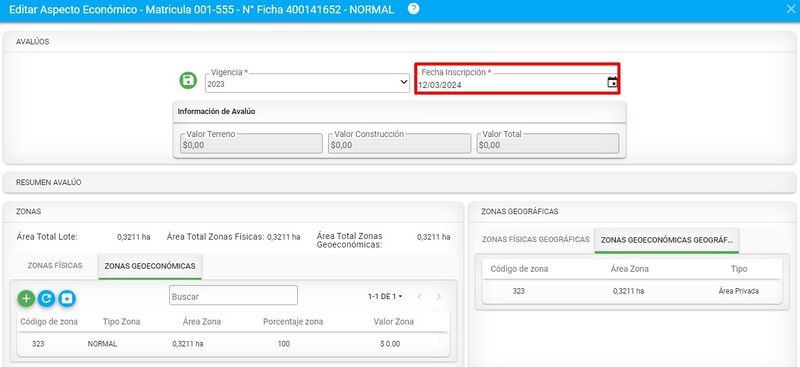Viewport: 800px width, 367px height.
Task: Select the NORMAL tipo zona cell
Action: click(x=103, y=344)
